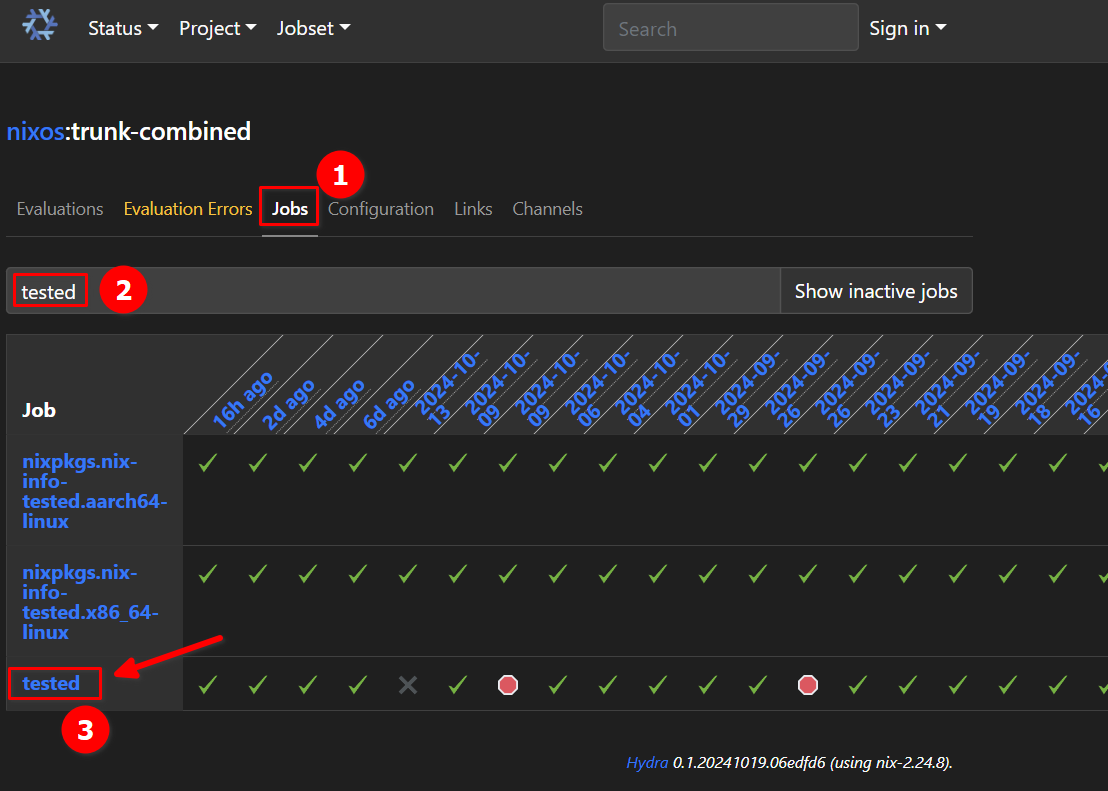The height and width of the screenshot is (791, 1108).
Task: Expand the Project dropdown menu
Action: (218, 28)
